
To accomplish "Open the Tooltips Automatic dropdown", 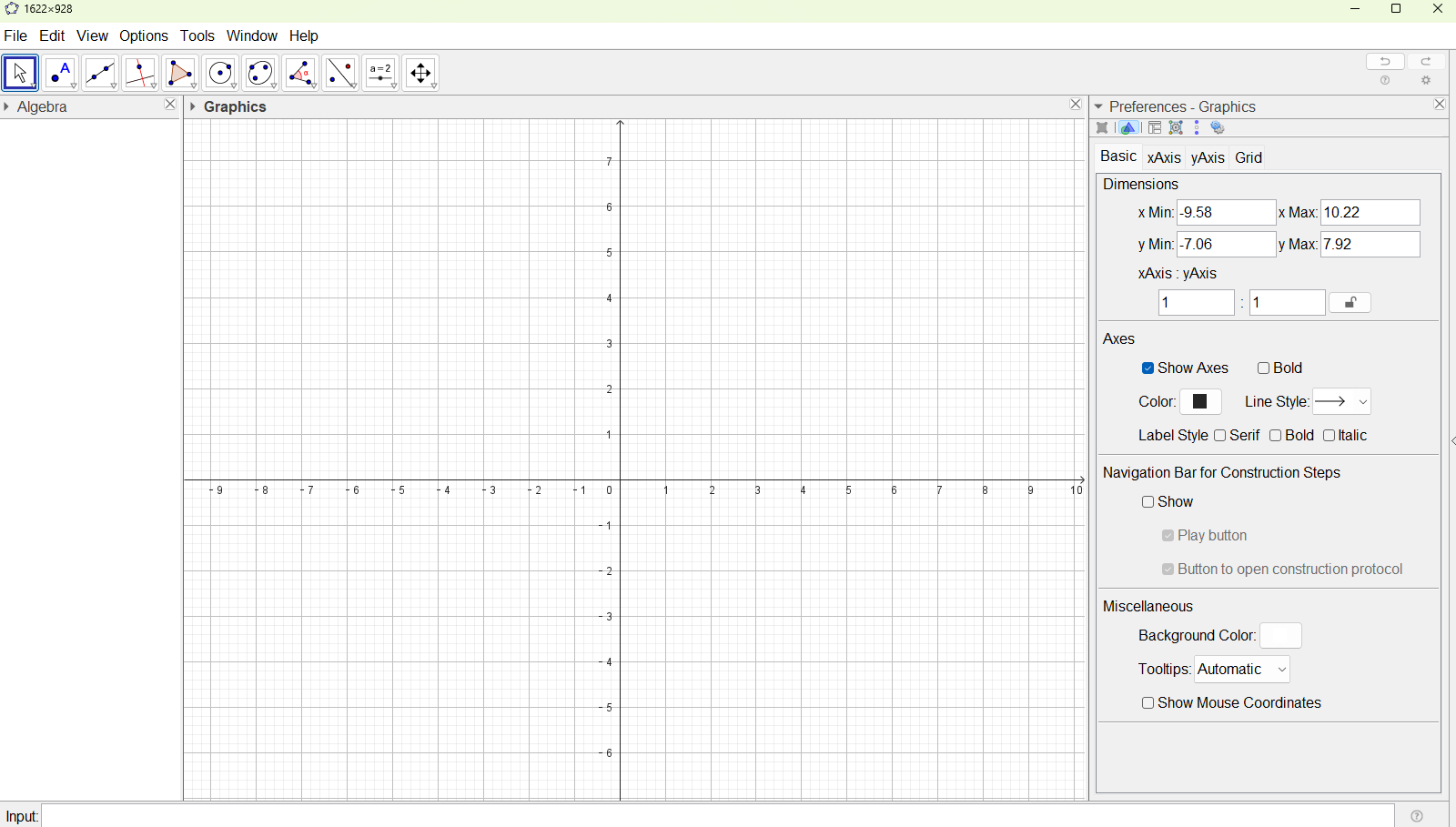I will (1242, 670).
